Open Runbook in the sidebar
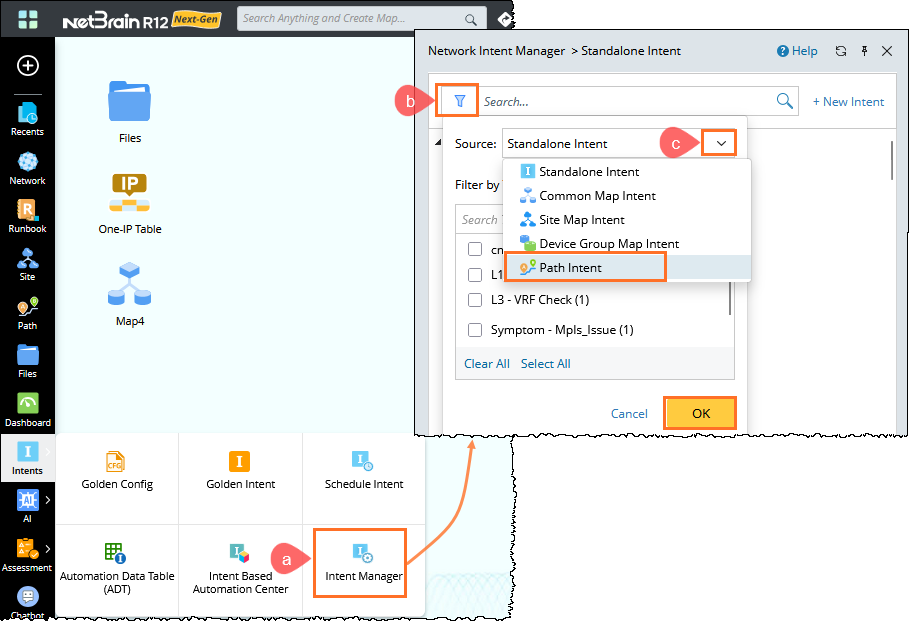Viewport: 909px width, 623px height. (x=27, y=216)
